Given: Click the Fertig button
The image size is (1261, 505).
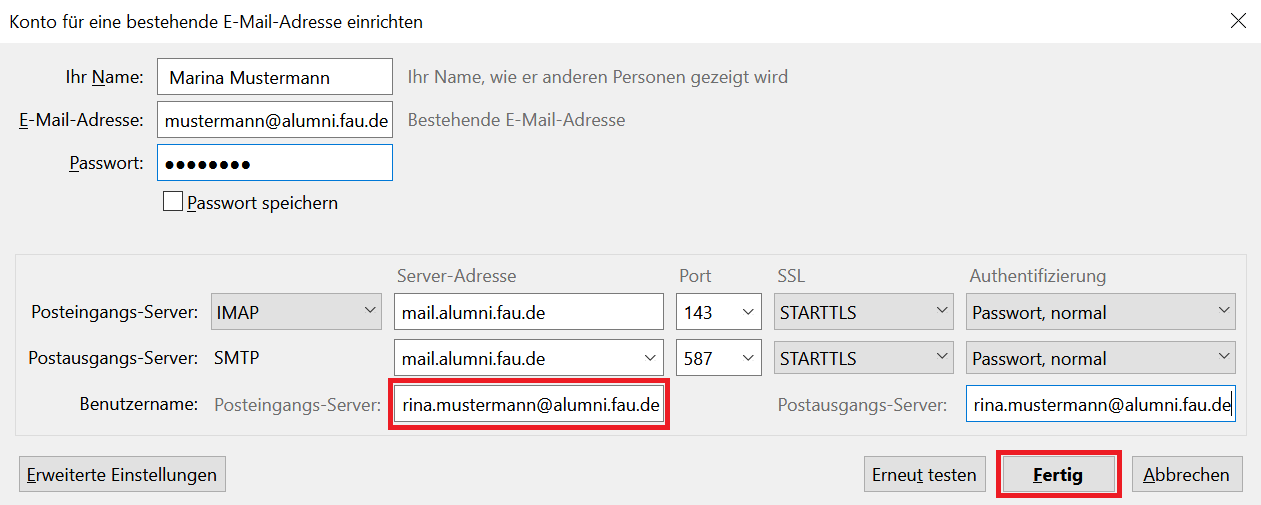Looking at the screenshot, I should [x=1058, y=475].
